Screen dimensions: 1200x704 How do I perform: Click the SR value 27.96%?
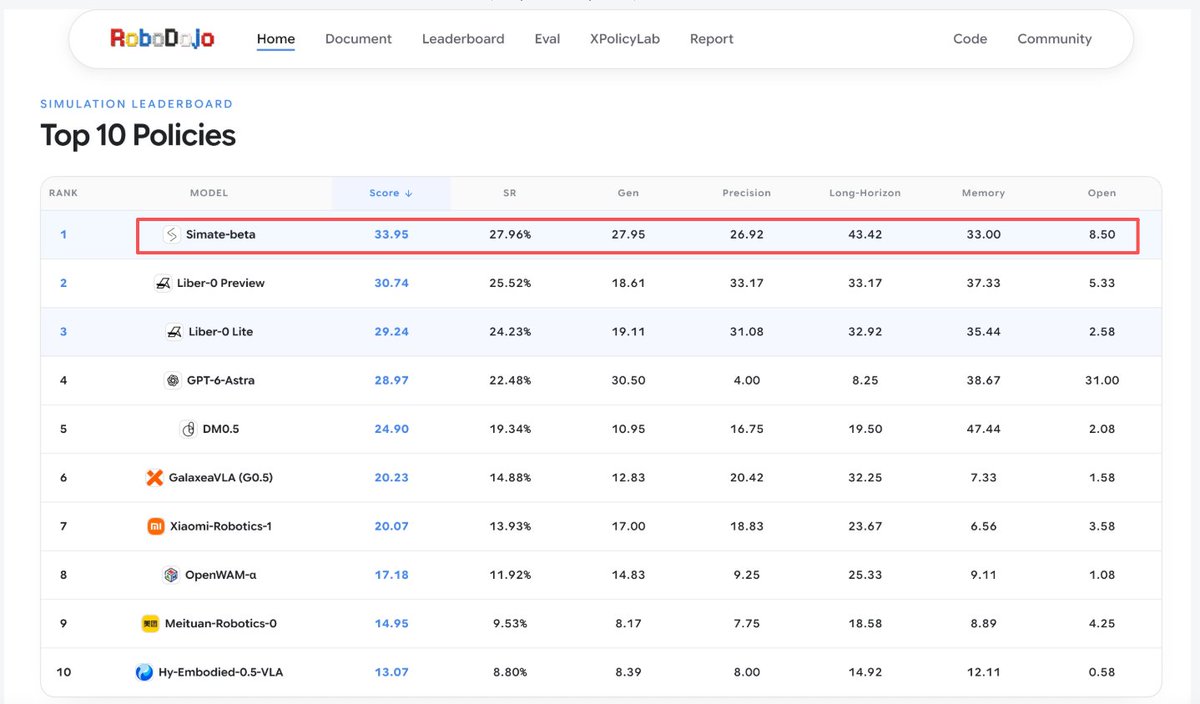tap(510, 235)
